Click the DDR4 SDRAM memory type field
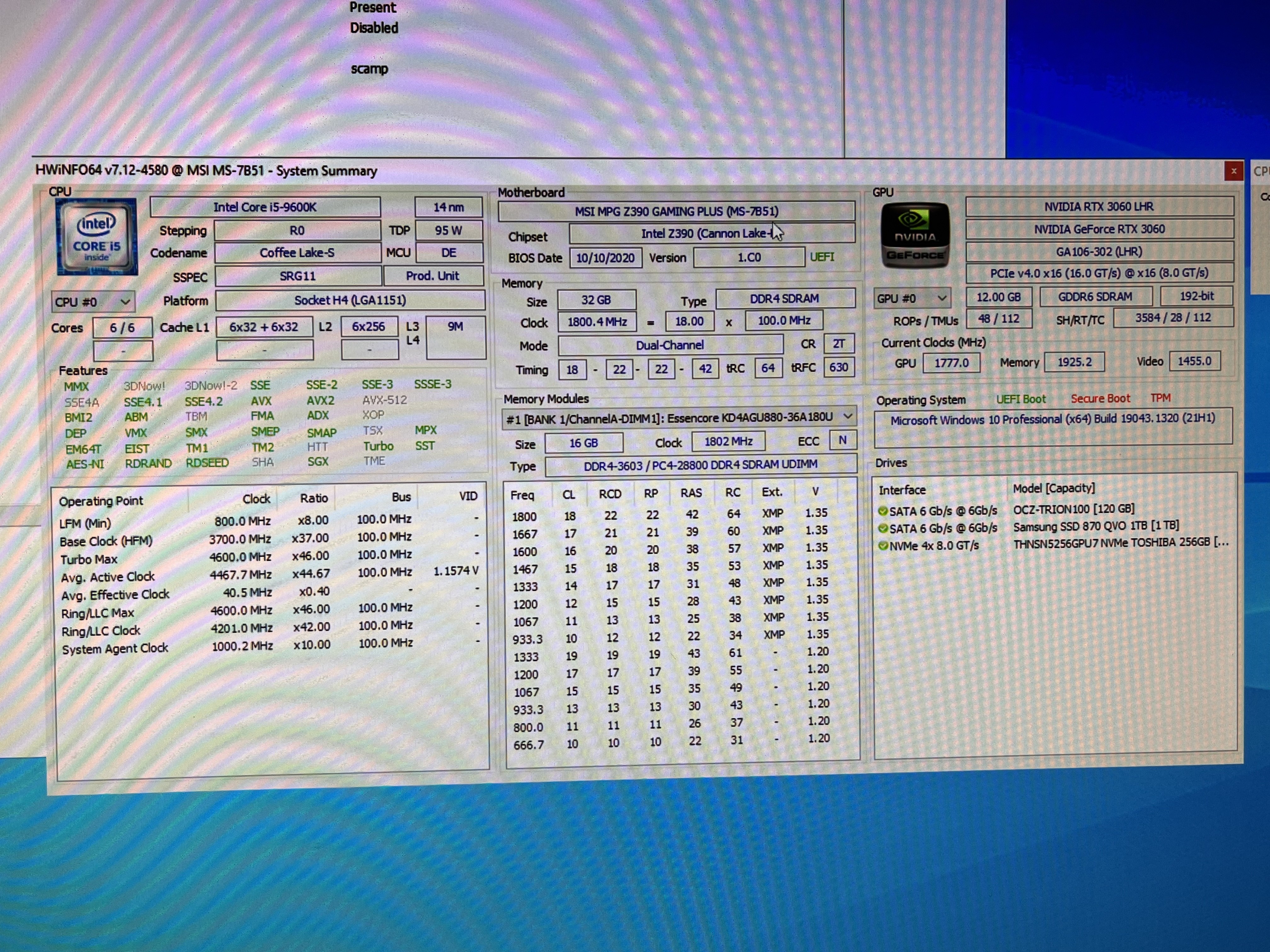The height and width of the screenshot is (952, 1270). pyautogui.click(x=785, y=299)
